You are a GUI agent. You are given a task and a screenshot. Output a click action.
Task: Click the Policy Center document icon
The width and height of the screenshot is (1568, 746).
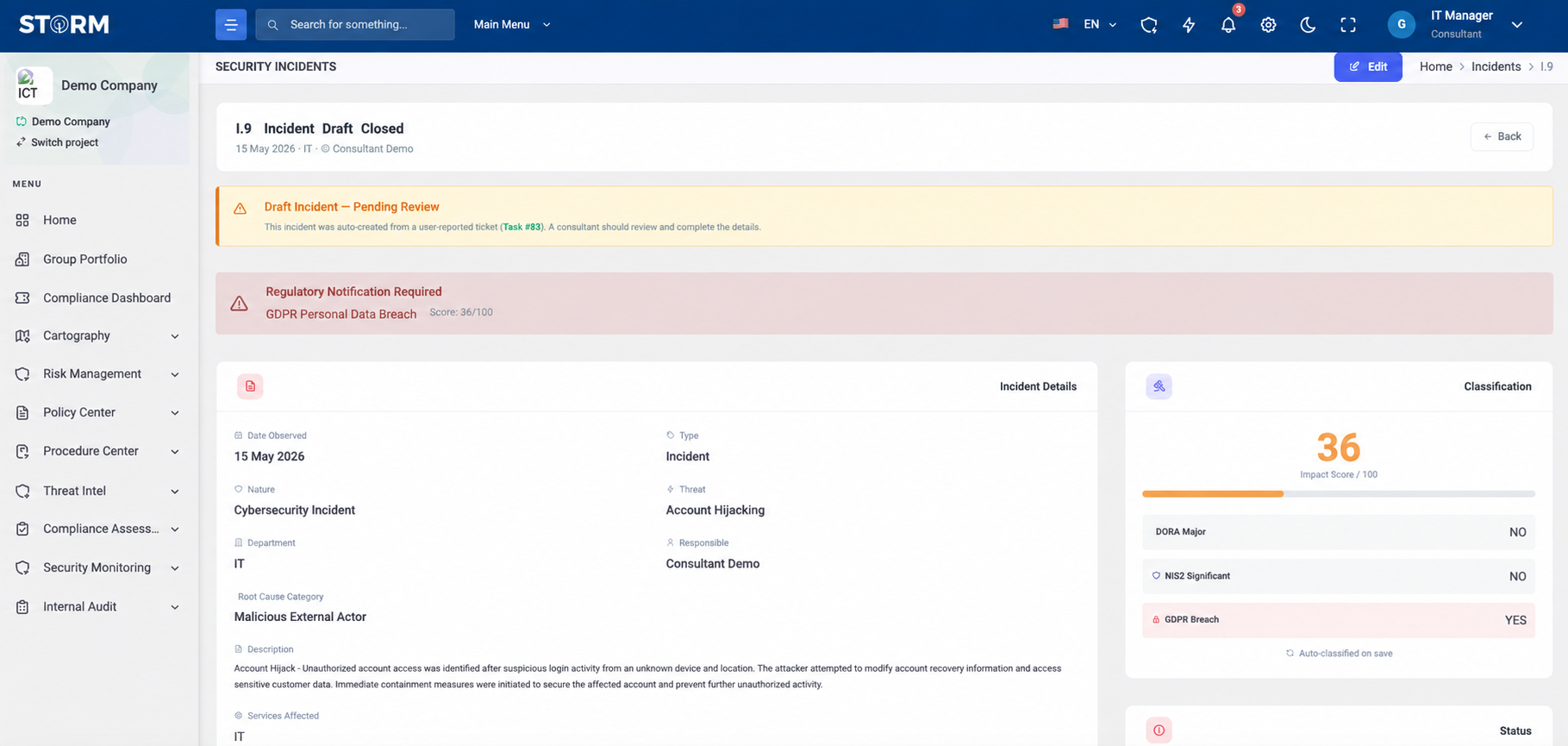(22, 412)
